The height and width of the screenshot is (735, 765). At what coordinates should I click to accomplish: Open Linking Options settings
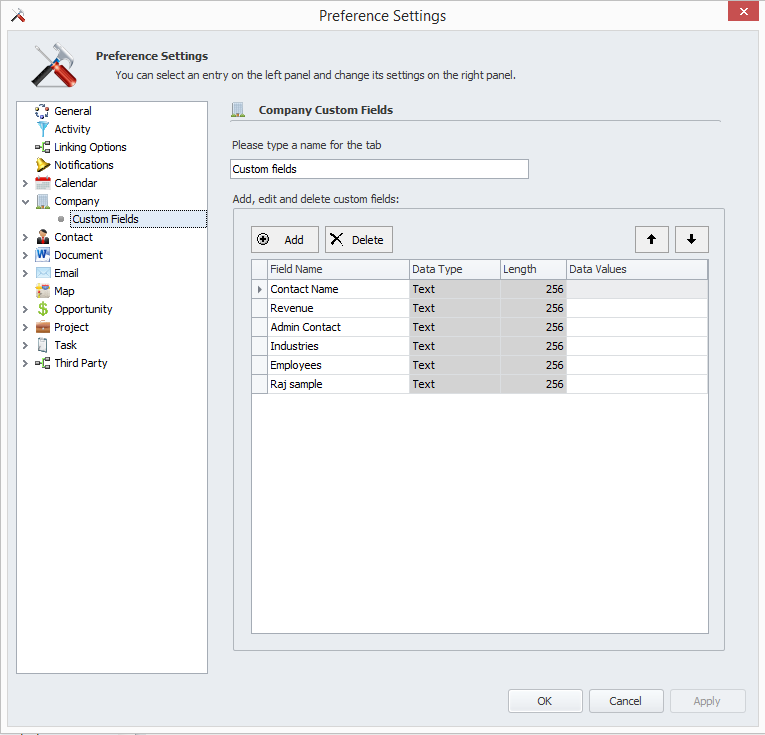click(x=90, y=147)
